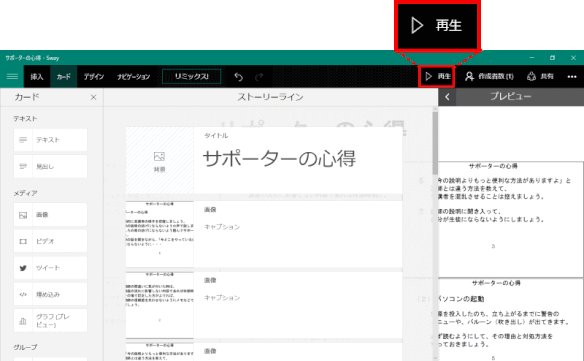The width and height of the screenshot is (584, 361).
Task: Click the first image card's キャプション field
Action: tap(222, 227)
